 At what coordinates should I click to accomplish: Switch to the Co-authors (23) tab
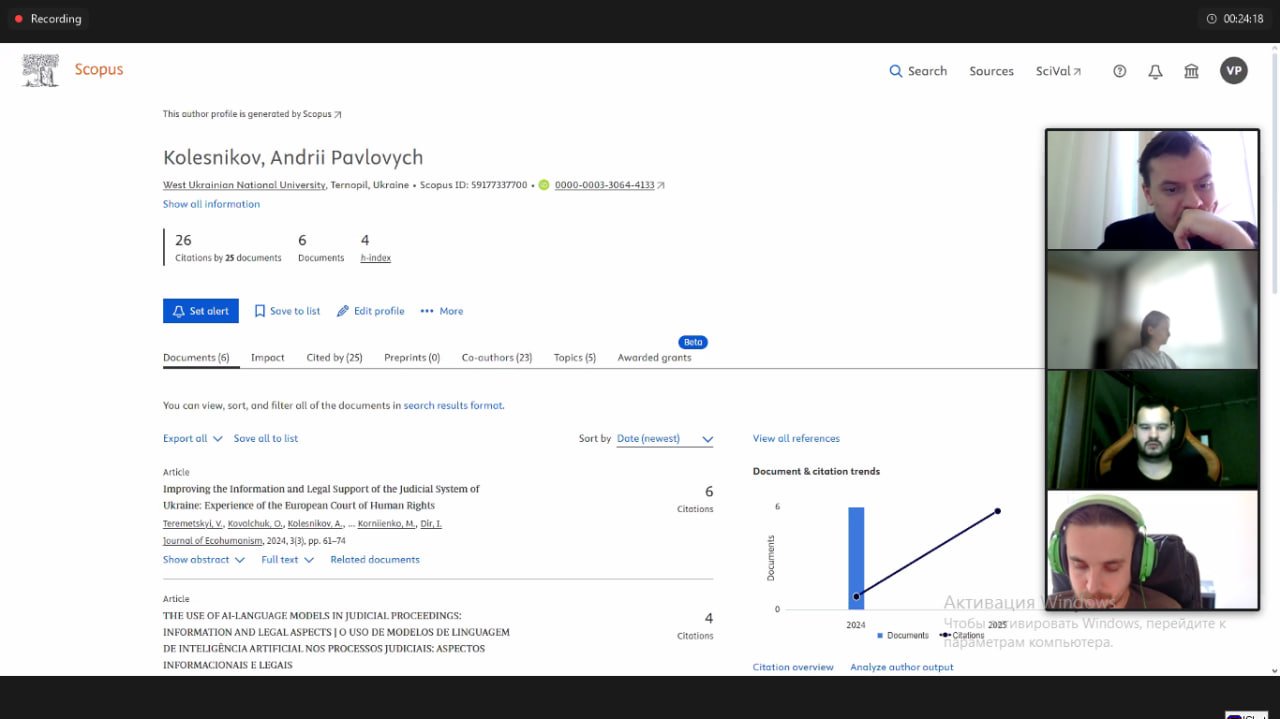pyautogui.click(x=496, y=358)
